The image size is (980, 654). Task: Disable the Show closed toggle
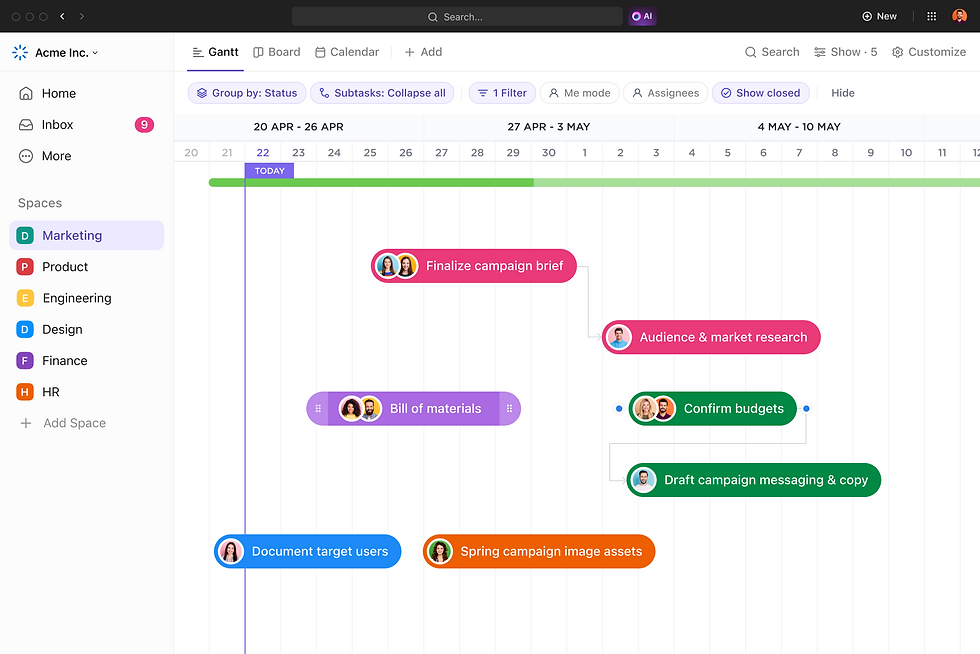[x=761, y=92]
